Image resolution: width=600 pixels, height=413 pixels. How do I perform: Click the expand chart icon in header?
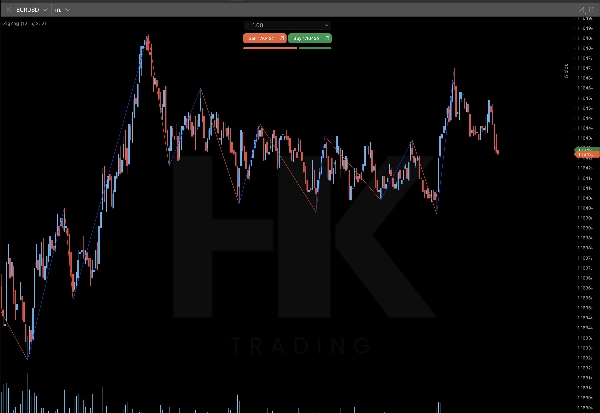(592, 10)
